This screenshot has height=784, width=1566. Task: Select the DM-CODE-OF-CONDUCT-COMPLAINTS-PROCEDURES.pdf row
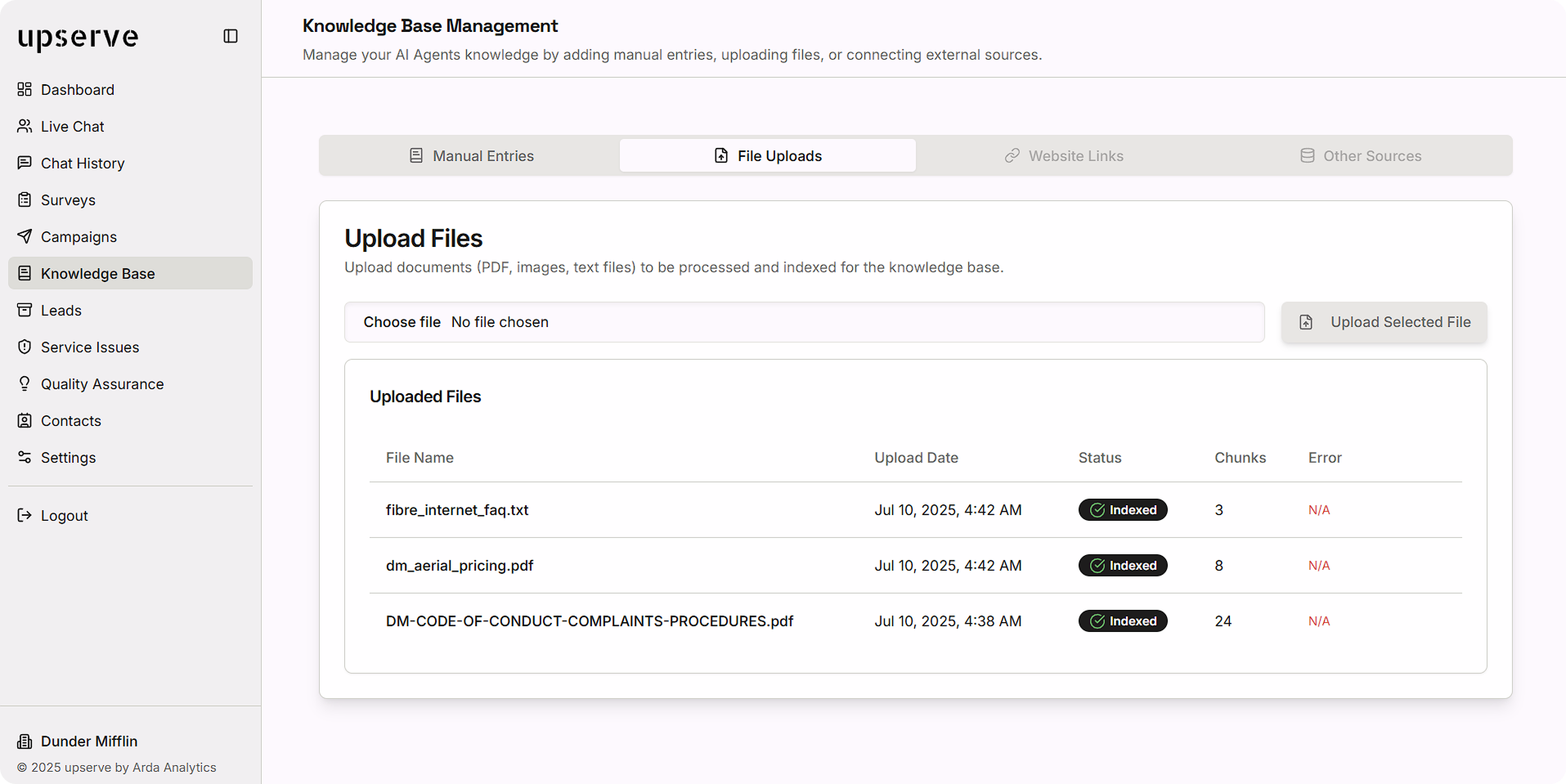589,621
